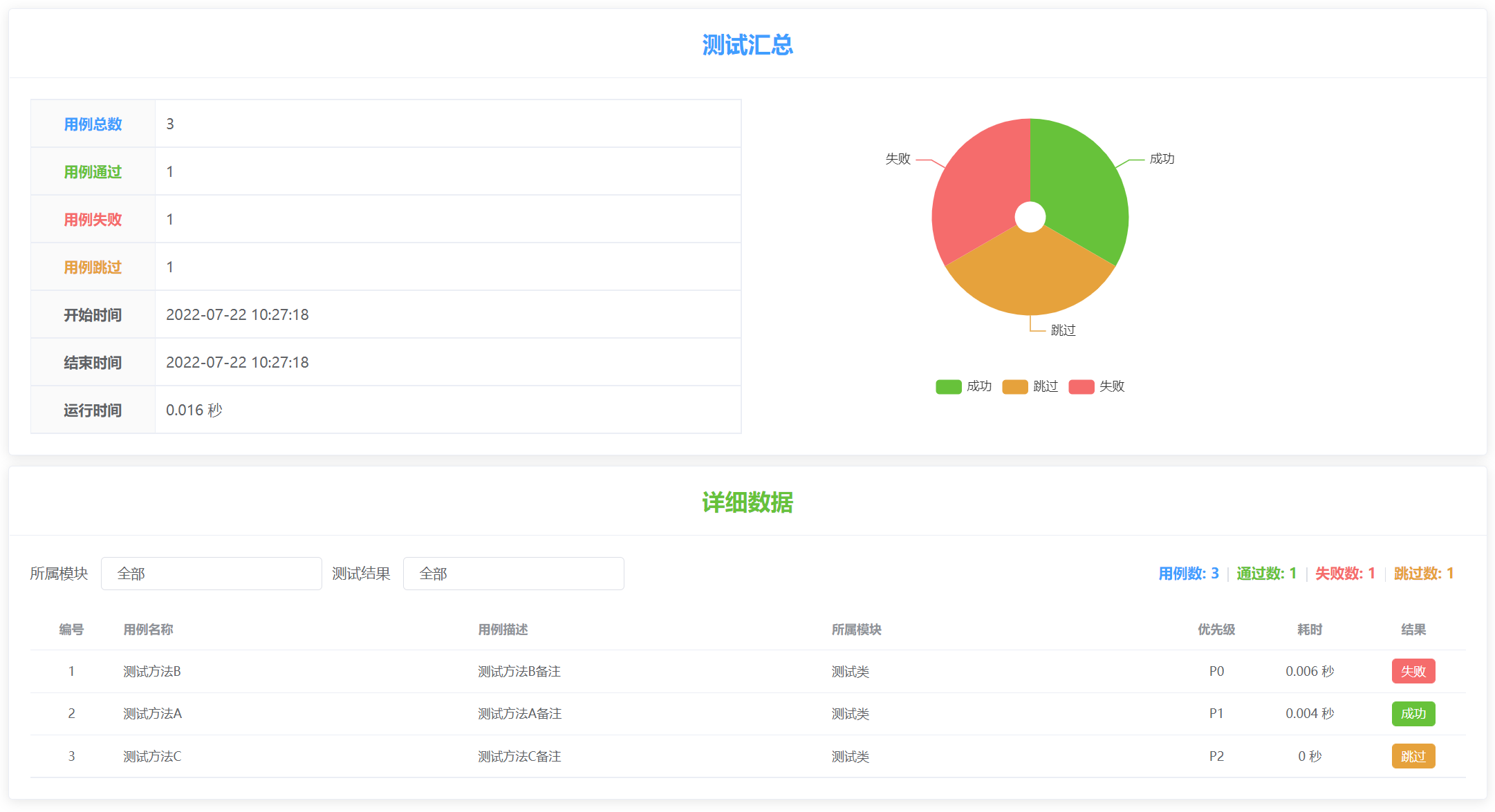Viewport: 1495px width, 812px height.
Task: Click the 用例数: 3 stat link
Action: pos(1188,573)
